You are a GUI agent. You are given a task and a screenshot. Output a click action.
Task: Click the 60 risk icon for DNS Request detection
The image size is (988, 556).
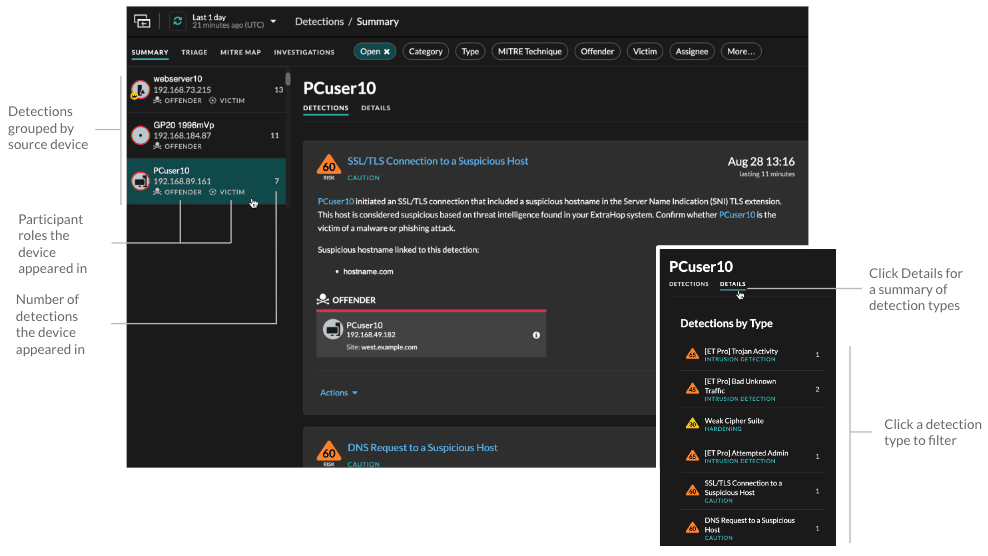point(328,451)
